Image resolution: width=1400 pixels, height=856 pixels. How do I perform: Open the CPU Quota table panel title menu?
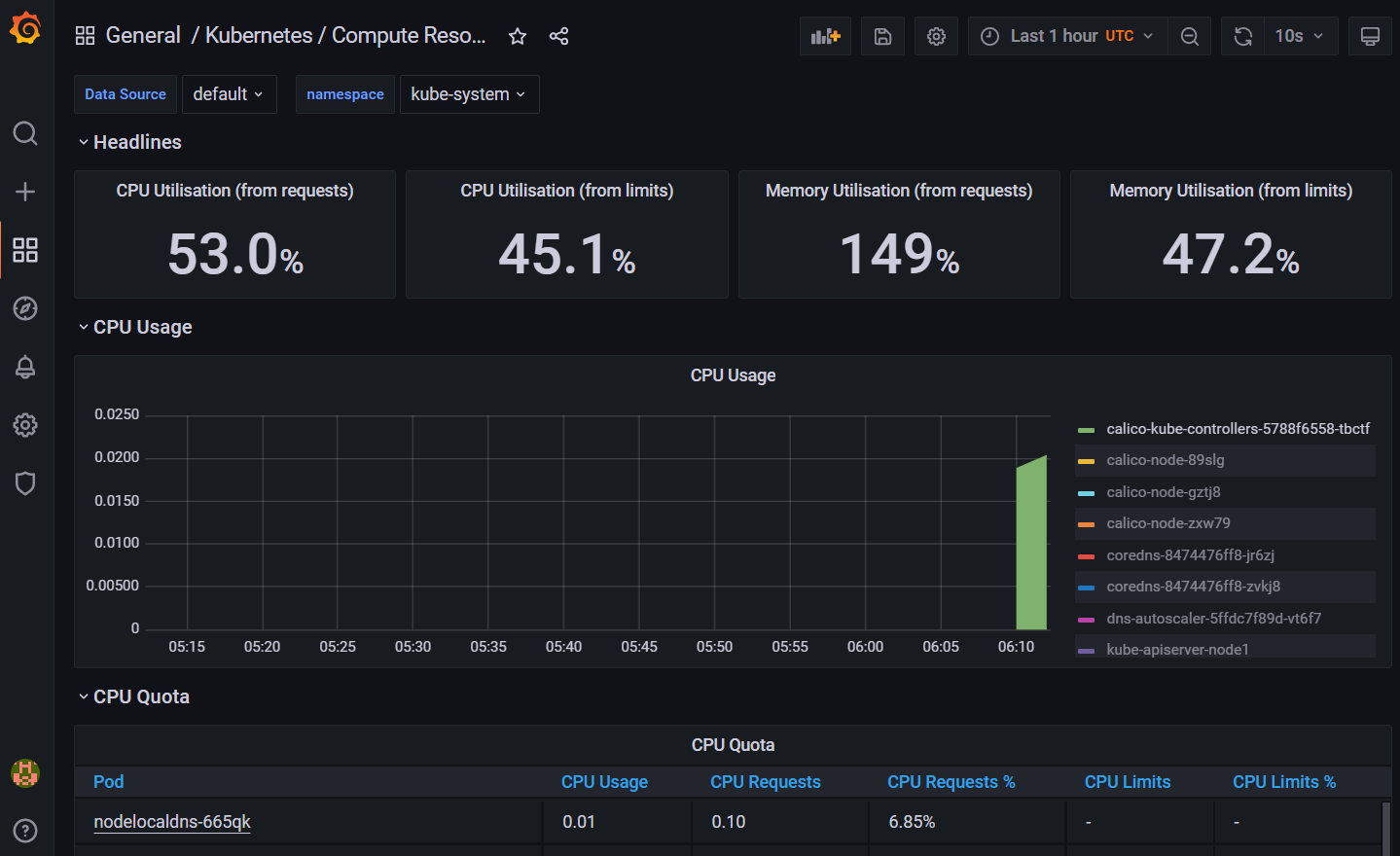(733, 745)
